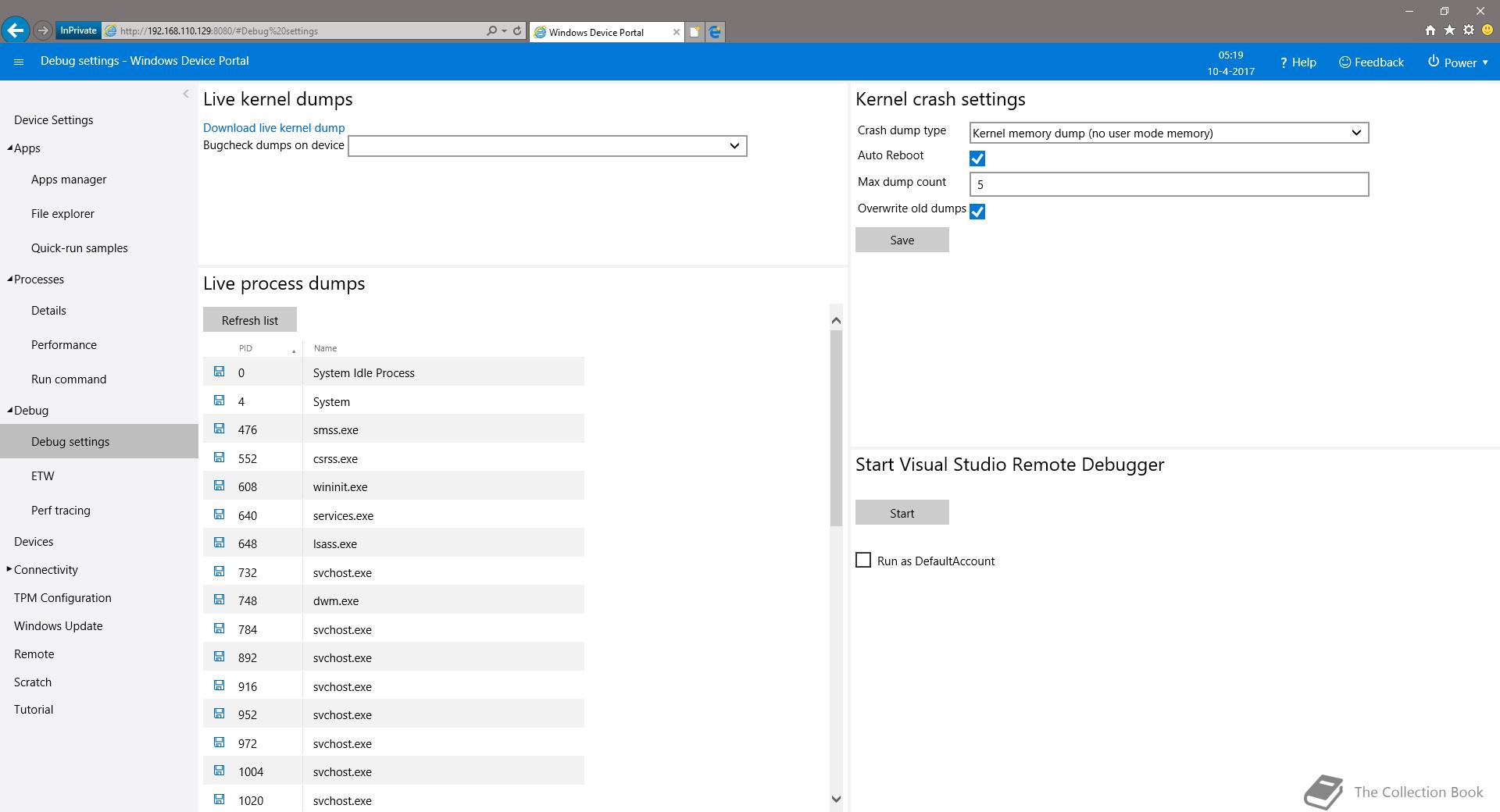The image size is (1500, 812).
Task: Save dump of svchost.exe PID 1004
Action: click(219, 771)
